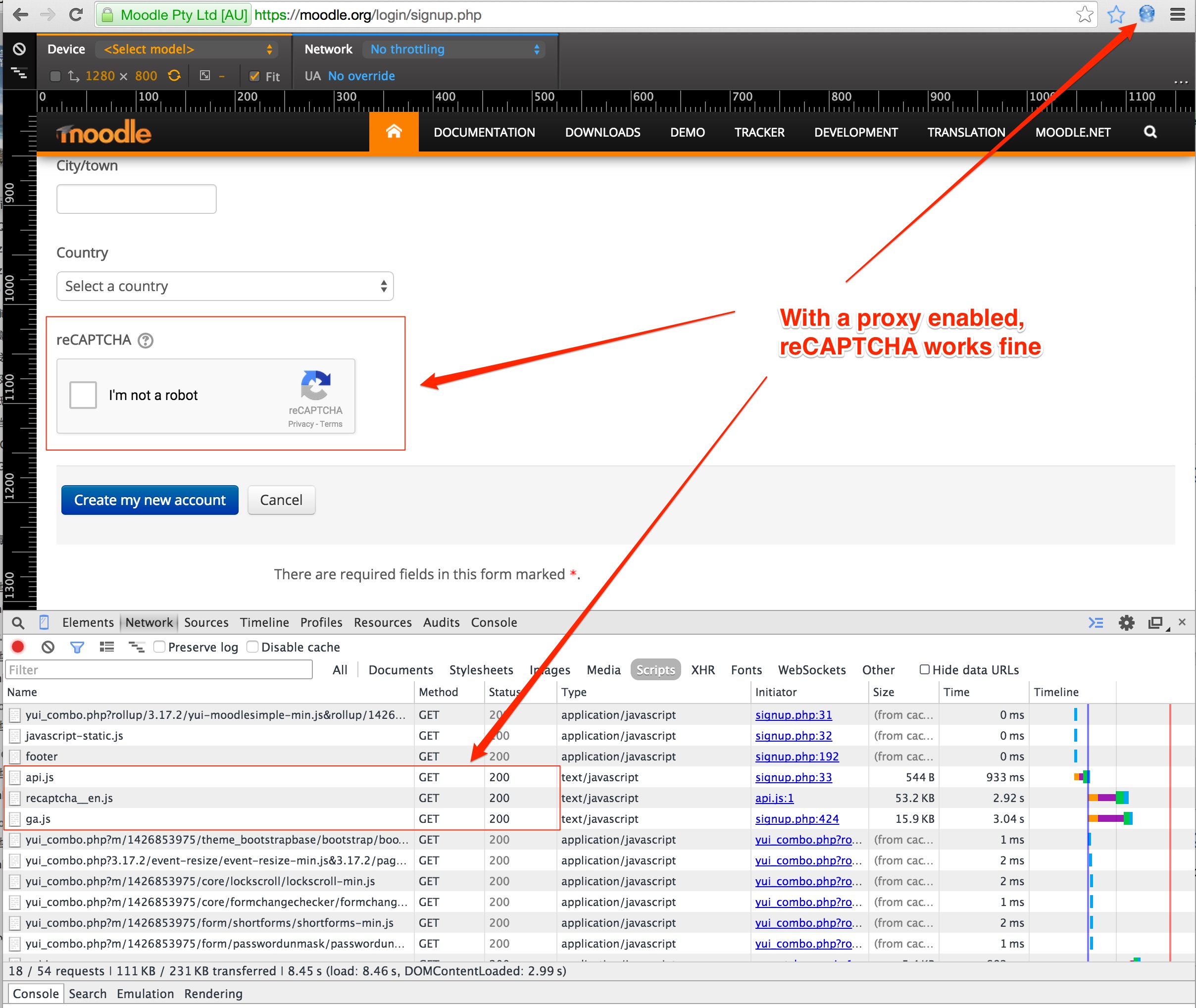
Task: Open the Audits tab
Action: [441, 623]
